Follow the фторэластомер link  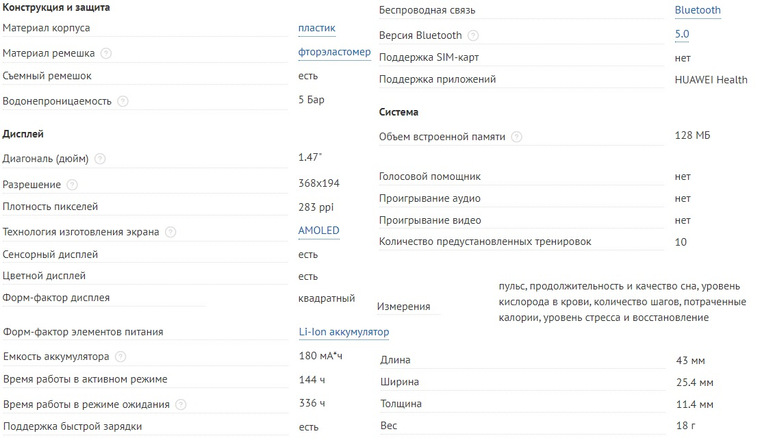click(x=334, y=52)
